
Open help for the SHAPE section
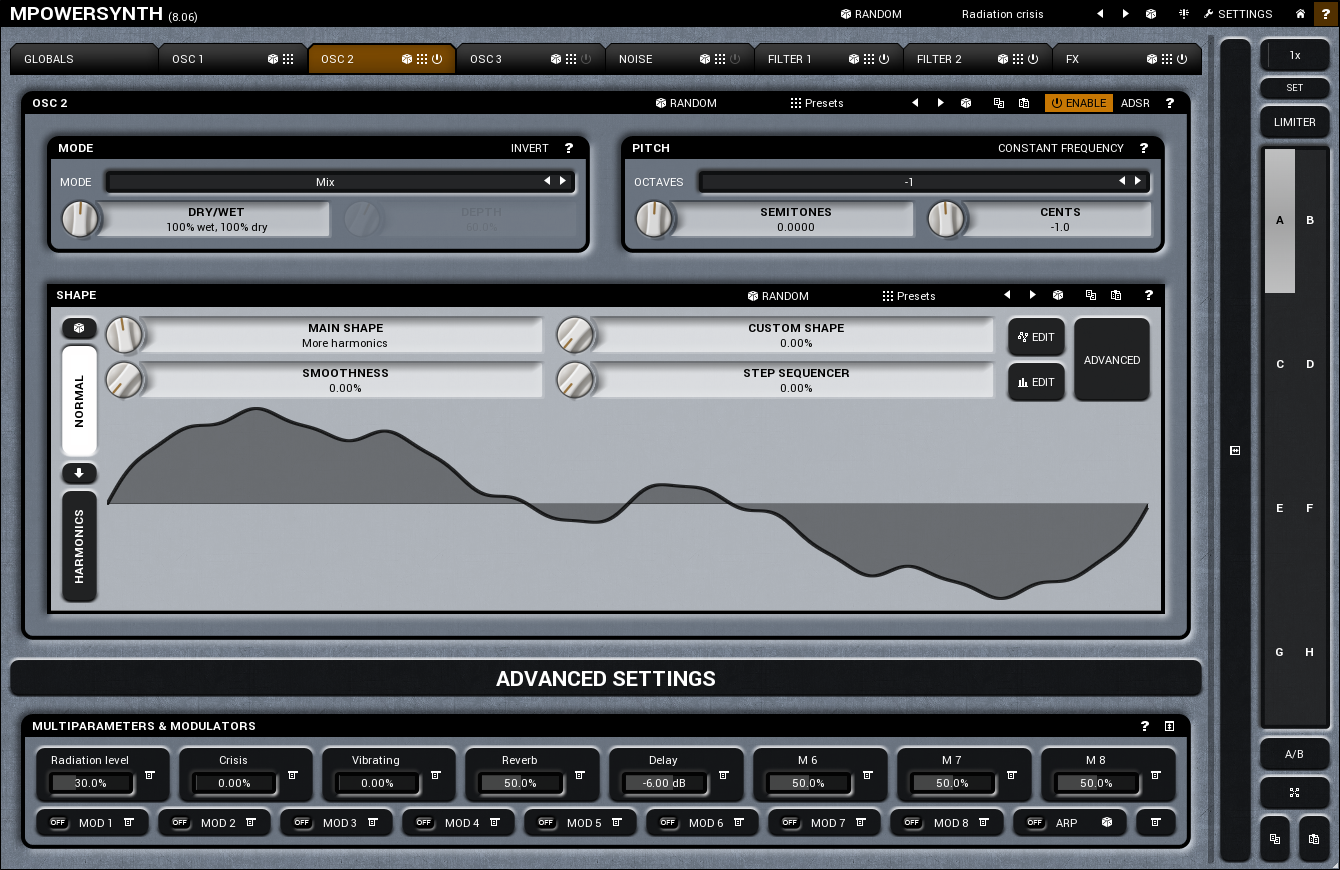[1149, 296]
